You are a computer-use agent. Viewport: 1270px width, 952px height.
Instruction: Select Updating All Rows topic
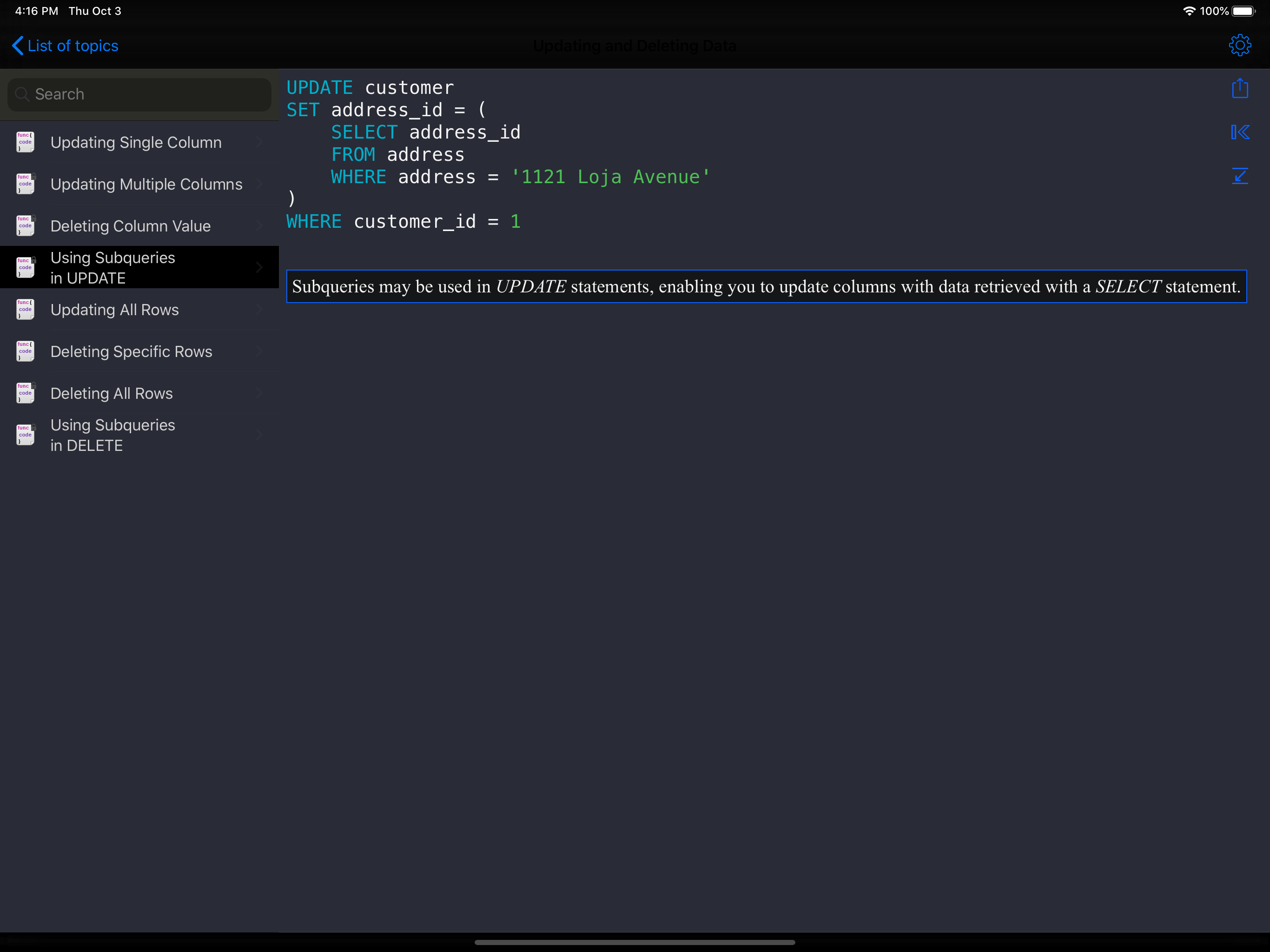pyautogui.click(x=115, y=310)
